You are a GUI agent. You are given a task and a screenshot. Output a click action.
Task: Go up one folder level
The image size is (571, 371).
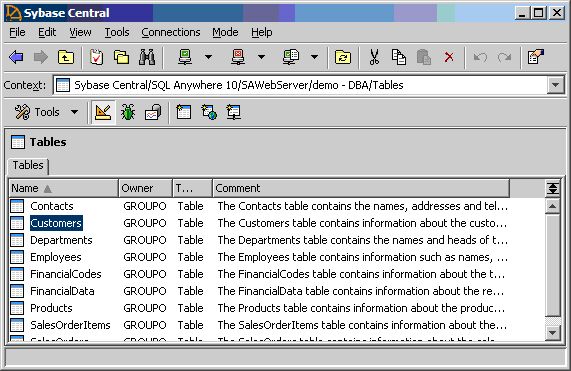point(66,57)
